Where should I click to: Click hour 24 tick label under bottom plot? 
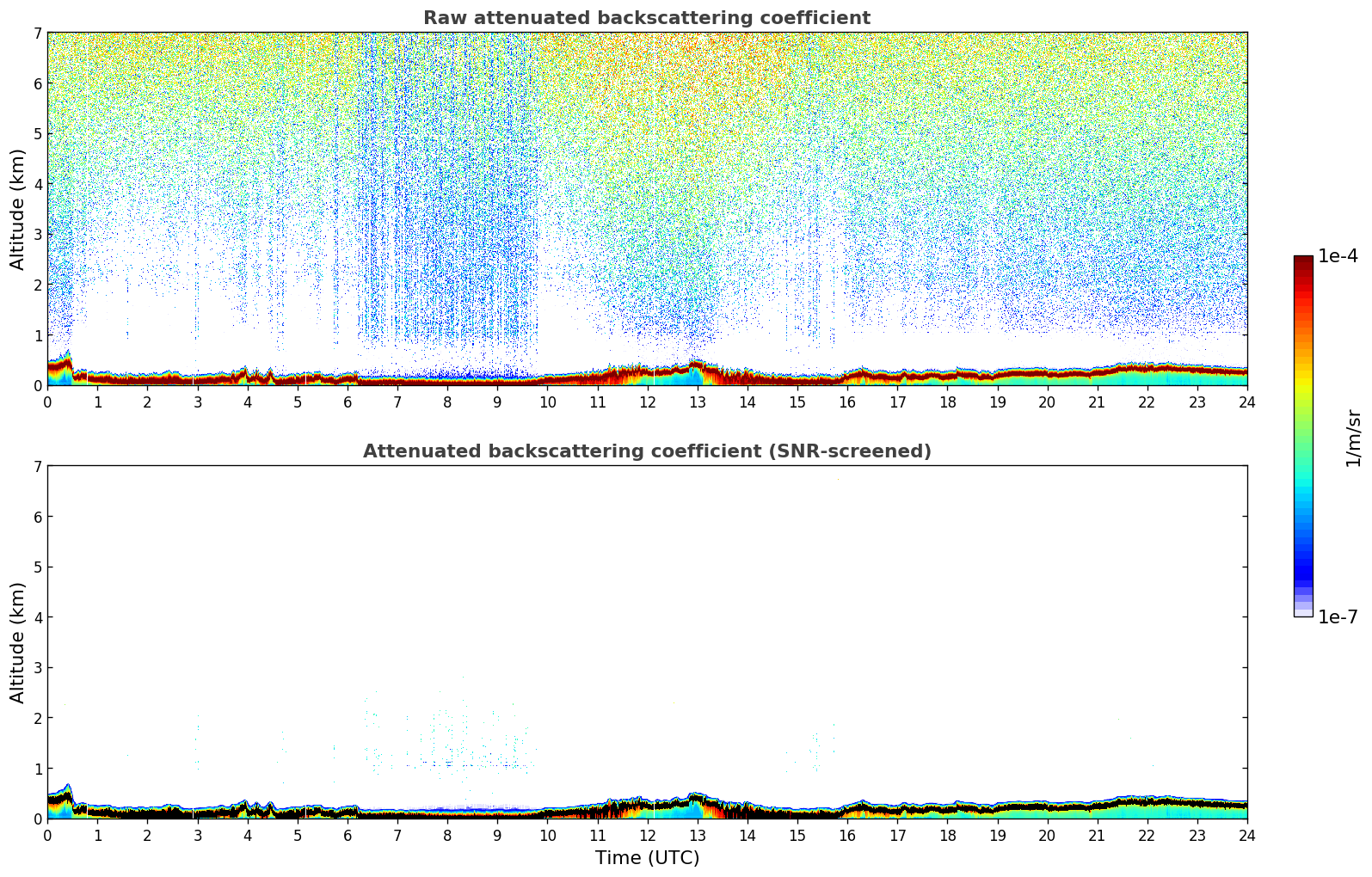1246,836
